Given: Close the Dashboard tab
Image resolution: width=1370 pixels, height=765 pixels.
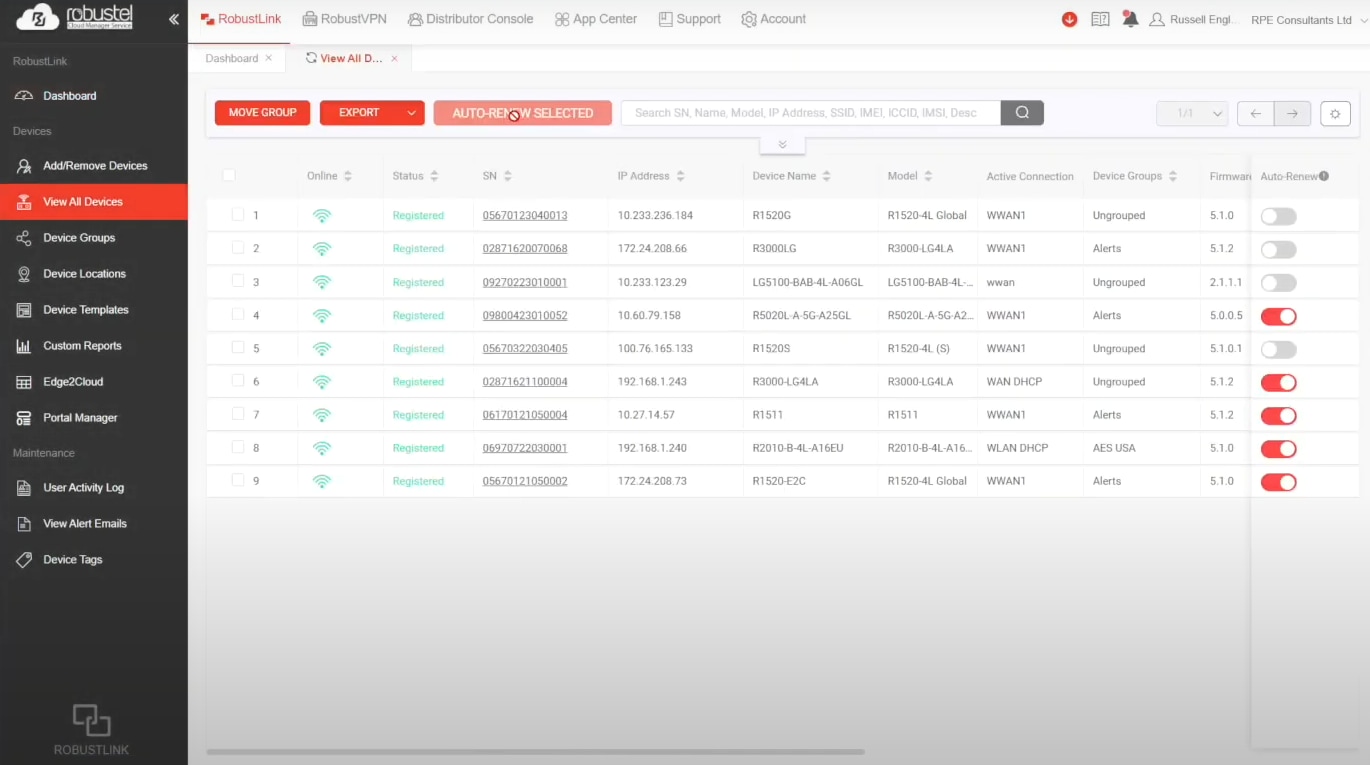Looking at the screenshot, I should 268,58.
